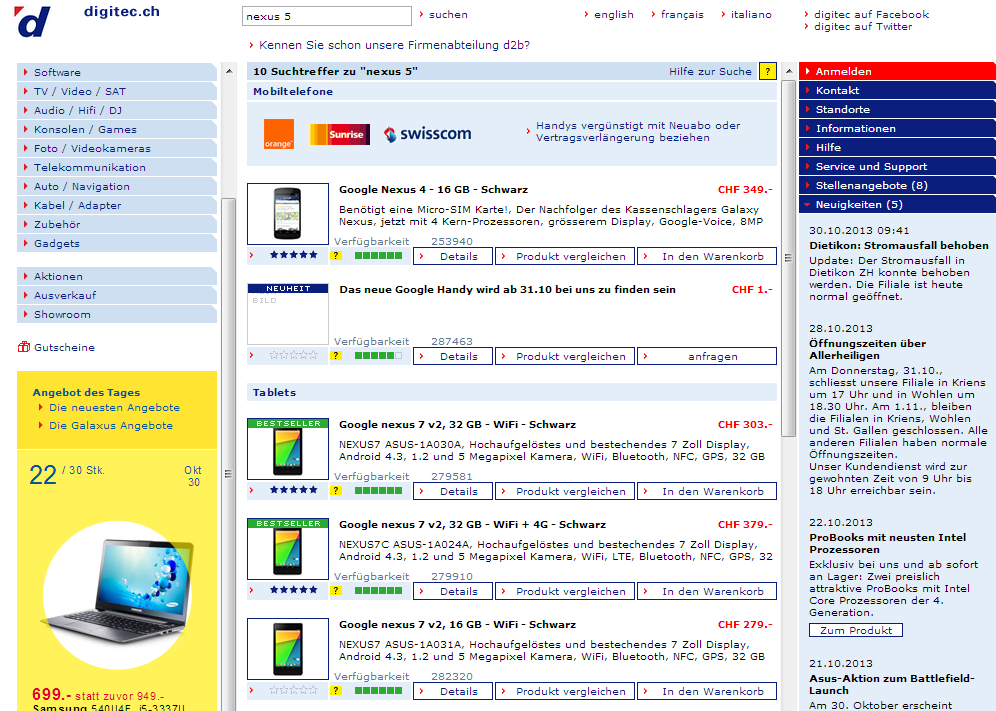The image size is (996, 711).
Task: Switch site language to english
Action: (x=614, y=15)
